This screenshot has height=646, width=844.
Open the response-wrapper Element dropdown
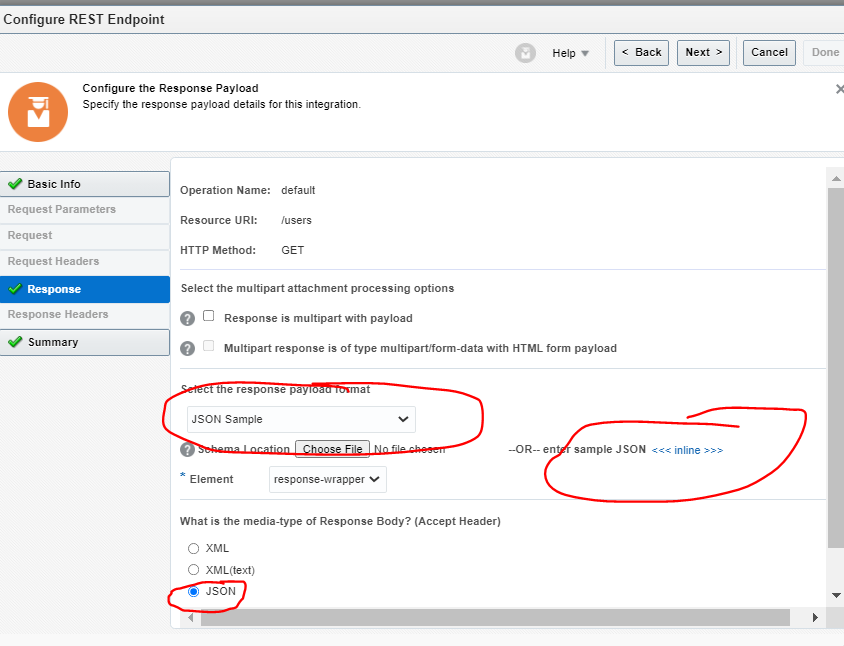click(x=328, y=479)
